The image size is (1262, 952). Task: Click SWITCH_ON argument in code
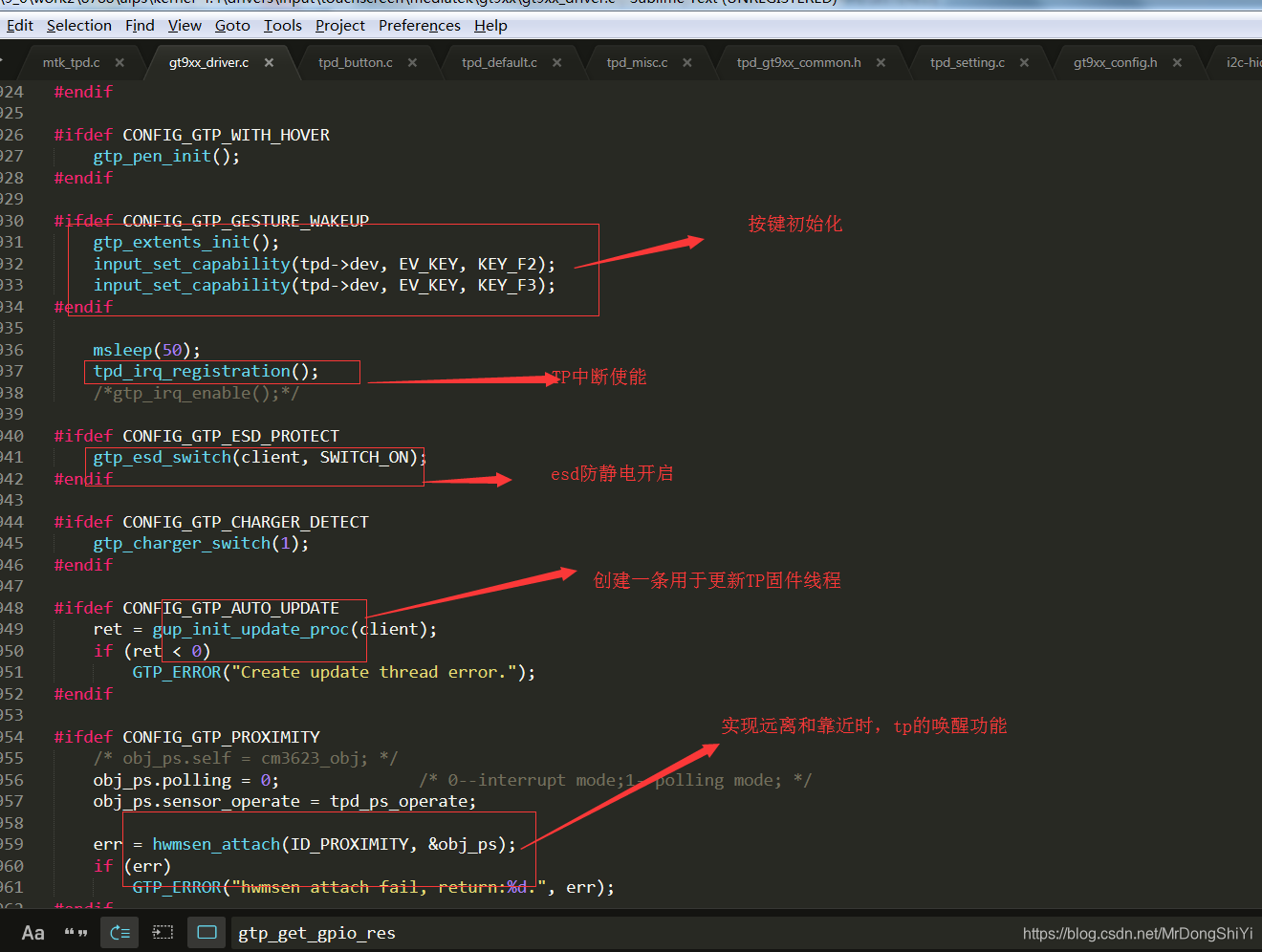[364, 457]
